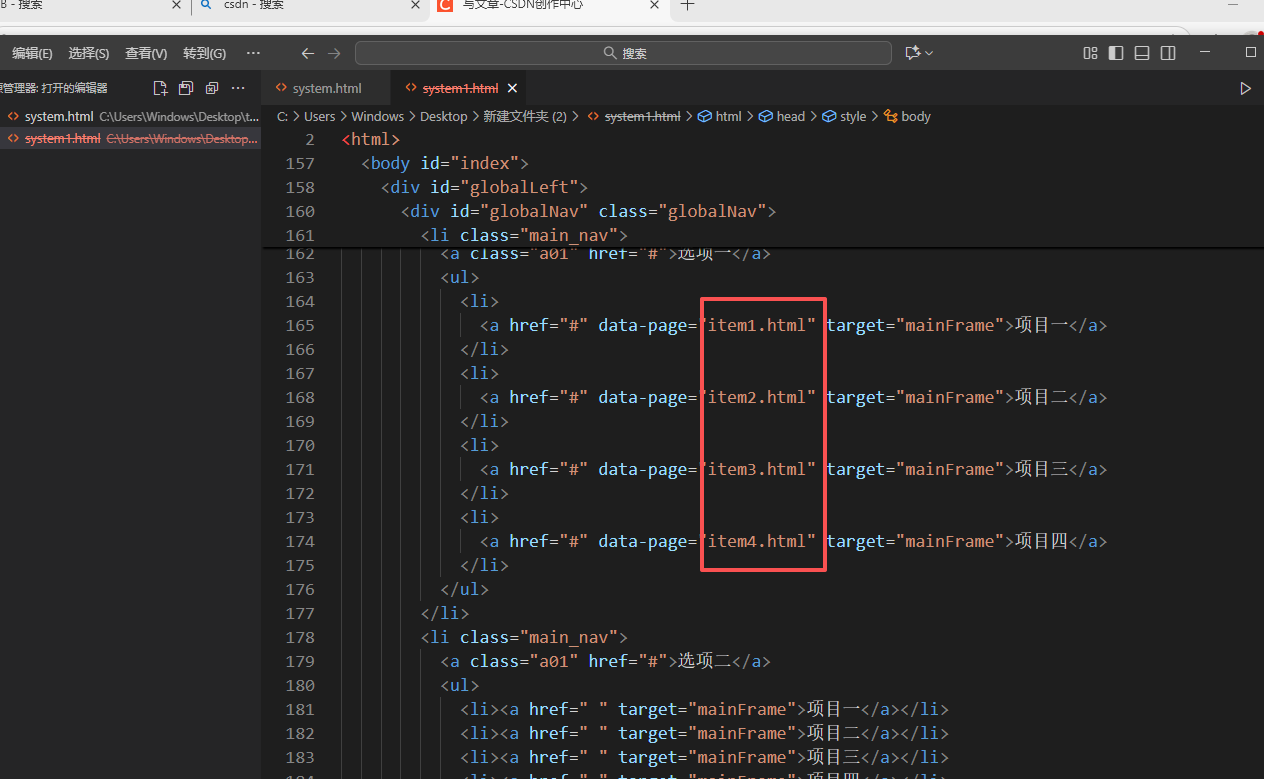Screen dimensions: 1264x779
Task: Click line number 178 in the gutter
Action: coord(300,637)
